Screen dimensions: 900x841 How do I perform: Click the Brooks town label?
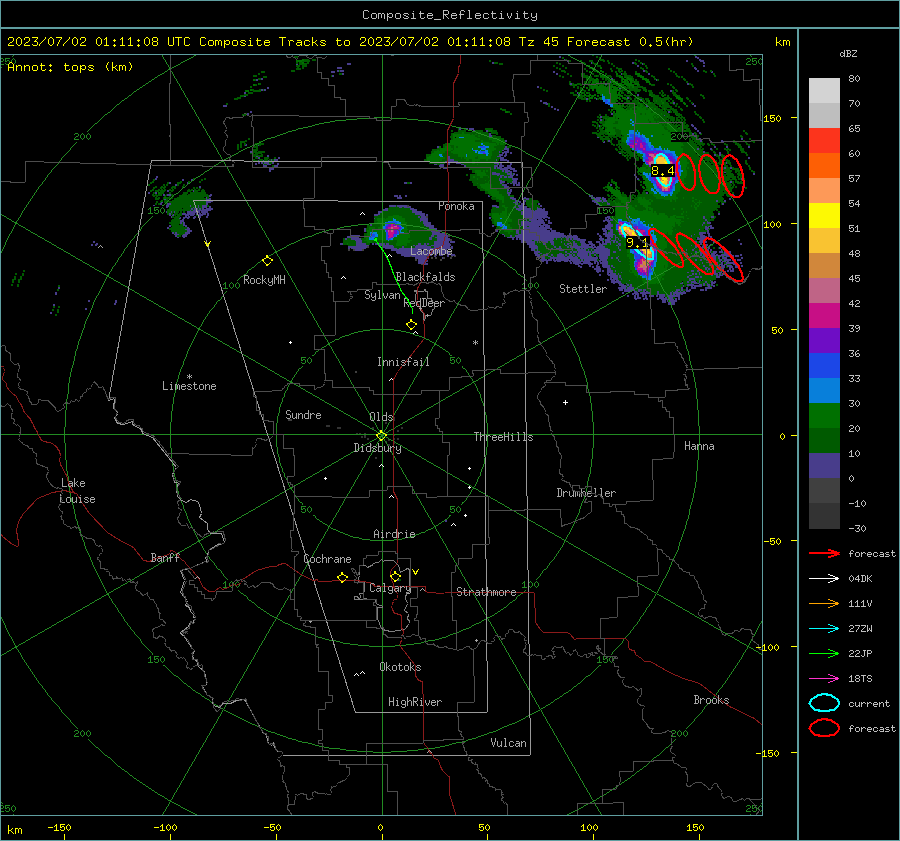click(x=711, y=700)
